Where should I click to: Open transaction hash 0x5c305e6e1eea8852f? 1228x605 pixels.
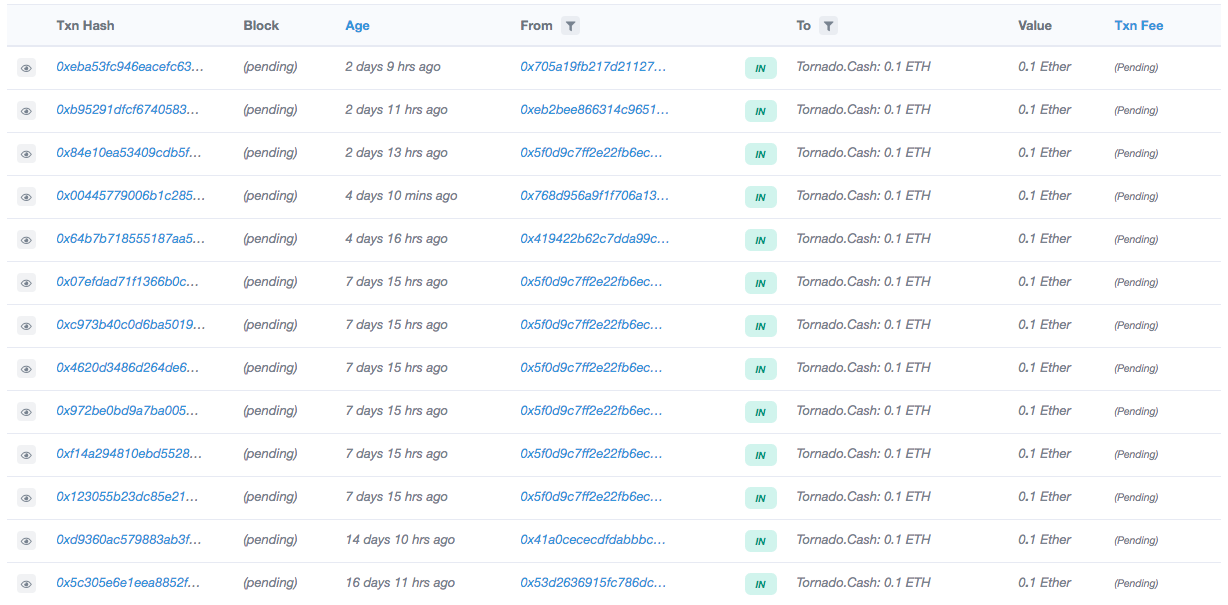130,583
